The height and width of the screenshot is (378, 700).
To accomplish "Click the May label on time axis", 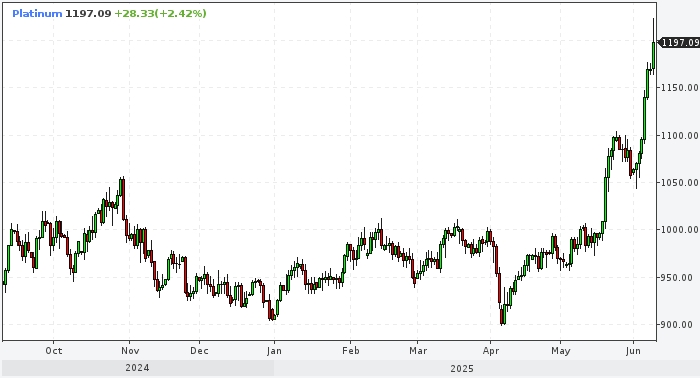I will pyautogui.click(x=561, y=351).
